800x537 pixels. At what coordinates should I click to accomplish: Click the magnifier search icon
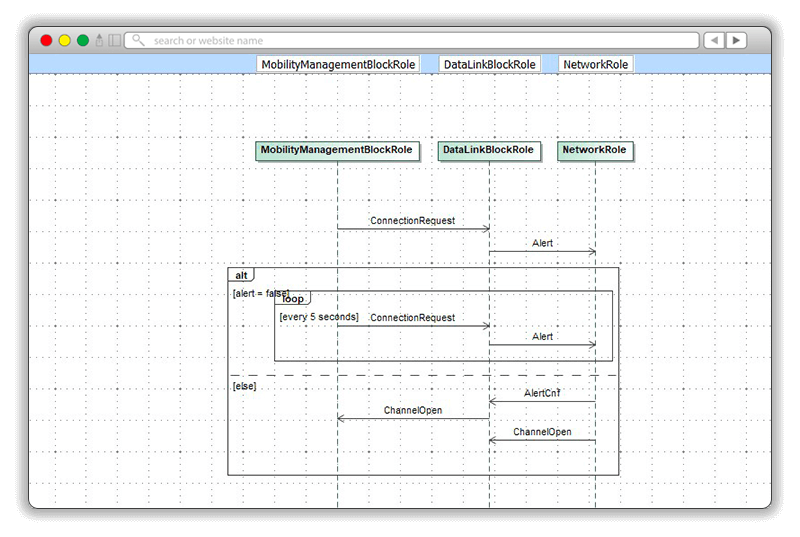pos(138,40)
